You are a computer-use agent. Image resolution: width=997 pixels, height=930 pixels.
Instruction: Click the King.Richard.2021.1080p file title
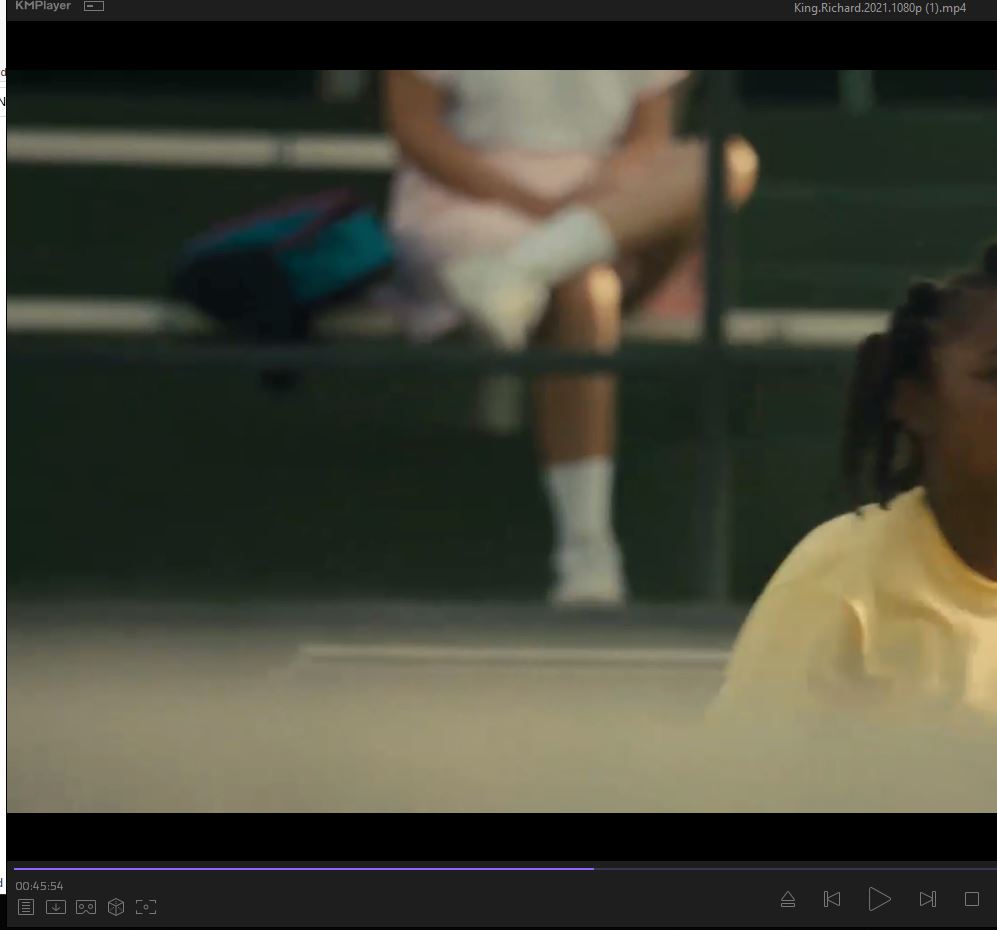point(880,8)
